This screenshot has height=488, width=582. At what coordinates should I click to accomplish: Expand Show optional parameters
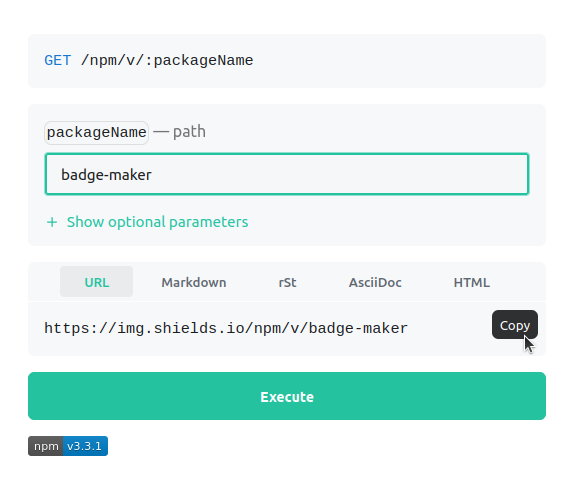147,222
